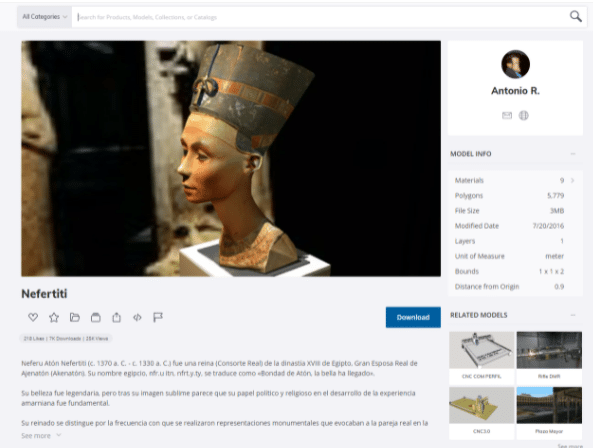Click the envelope icon under Antonio R.
The width and height of the screenshot is (593, 448).
[507, 115]
